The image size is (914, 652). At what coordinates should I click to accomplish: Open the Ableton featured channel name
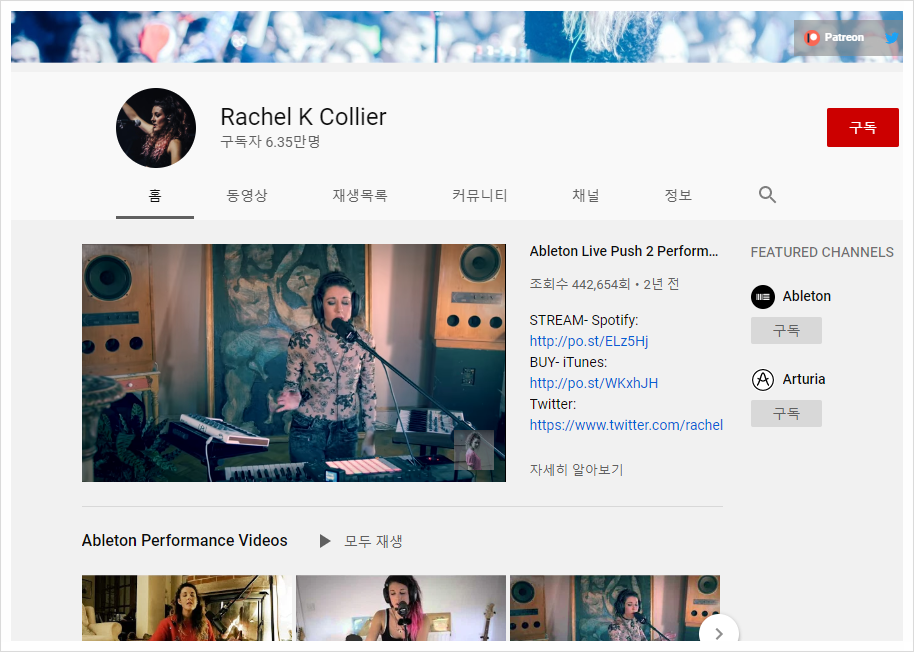point(807,296)
